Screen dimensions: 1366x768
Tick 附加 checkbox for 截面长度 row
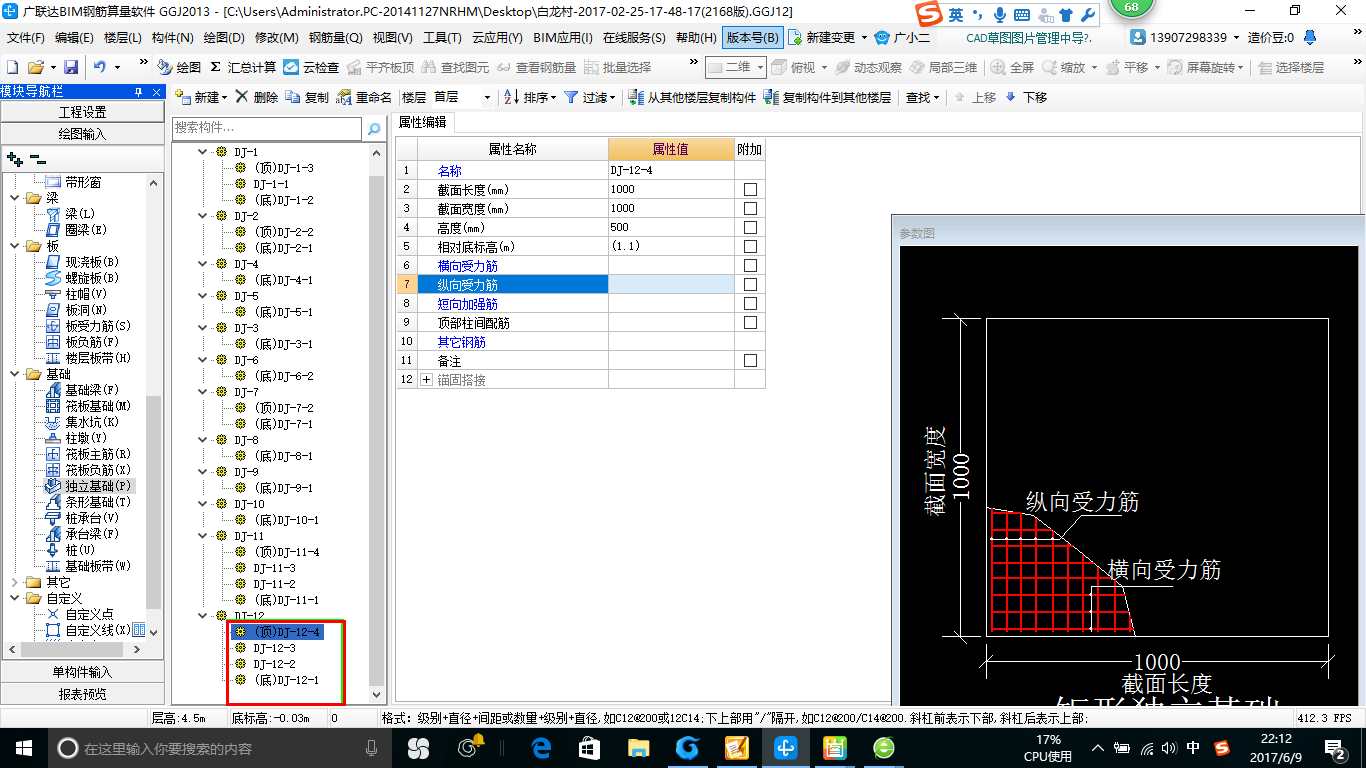(750, 189)
